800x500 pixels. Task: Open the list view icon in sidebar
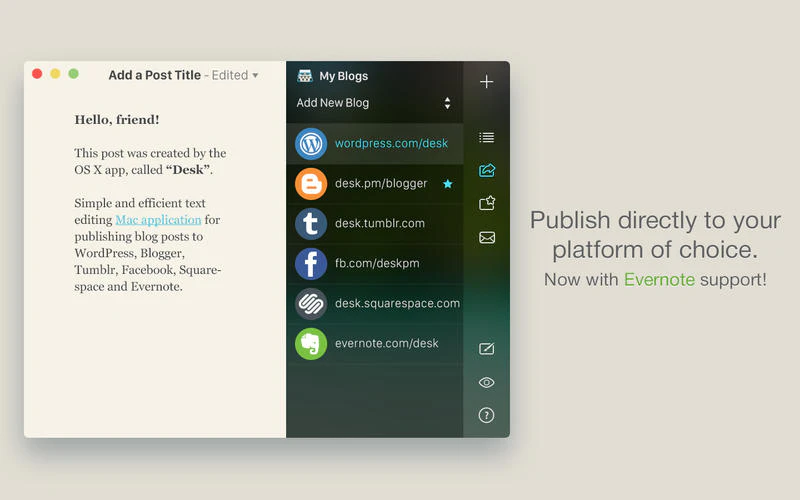[486, 137]
